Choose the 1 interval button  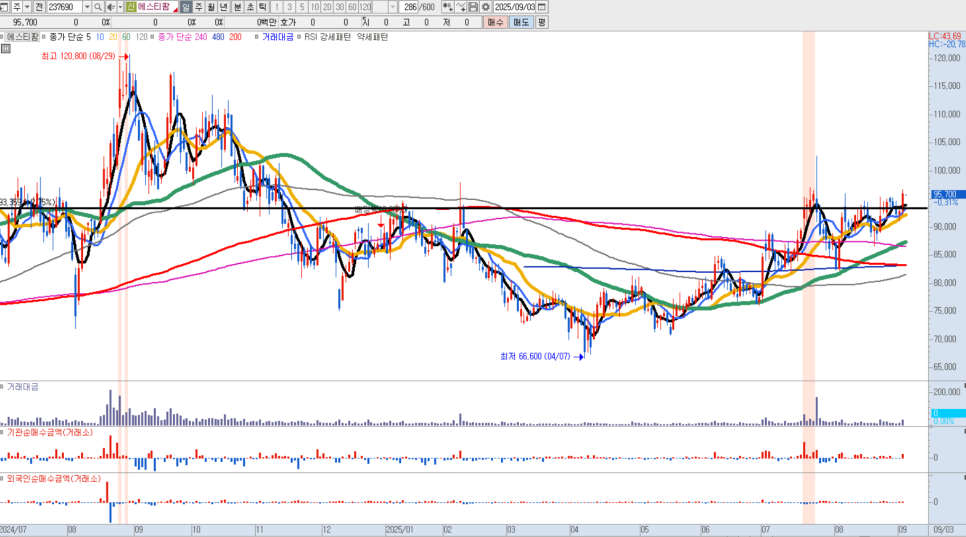(x=277, y=7)
